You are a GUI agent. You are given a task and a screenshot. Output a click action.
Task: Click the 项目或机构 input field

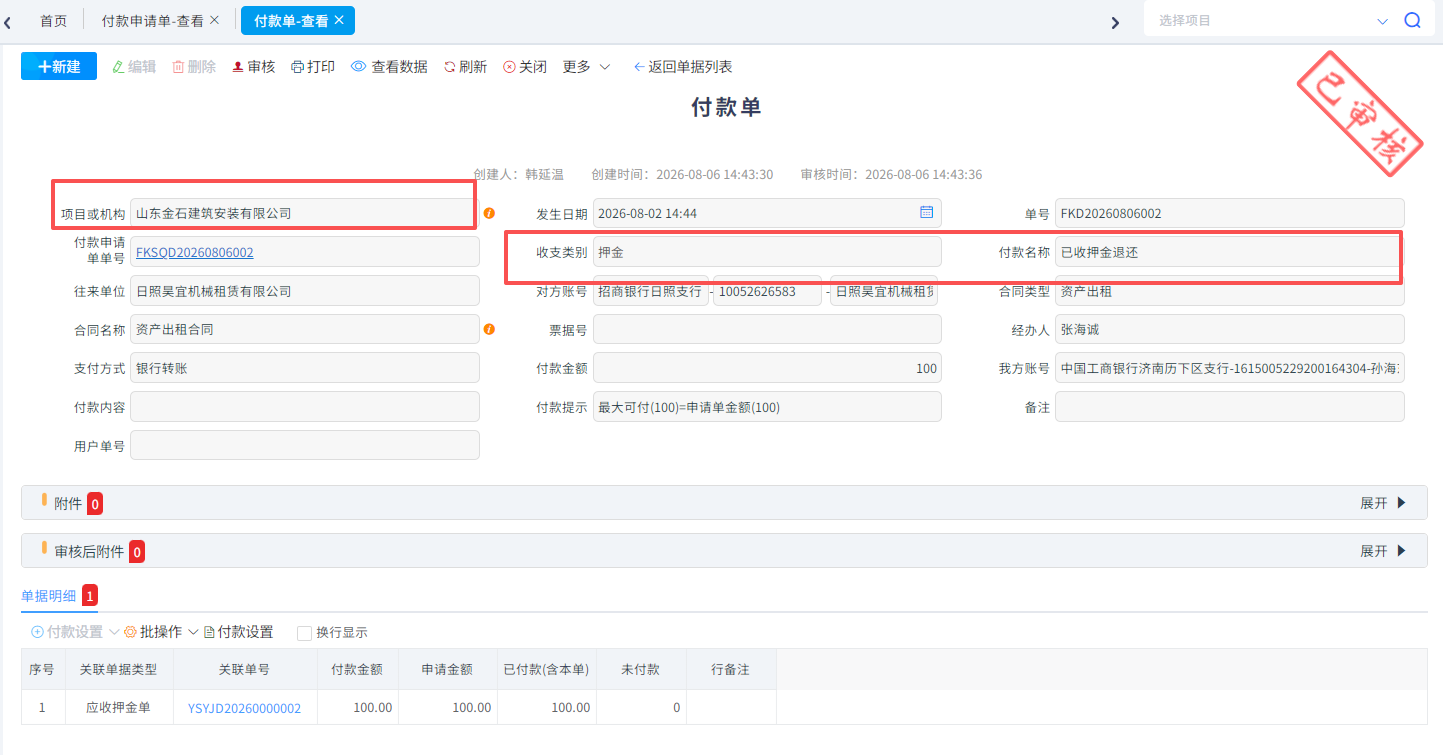click(305, 213)
